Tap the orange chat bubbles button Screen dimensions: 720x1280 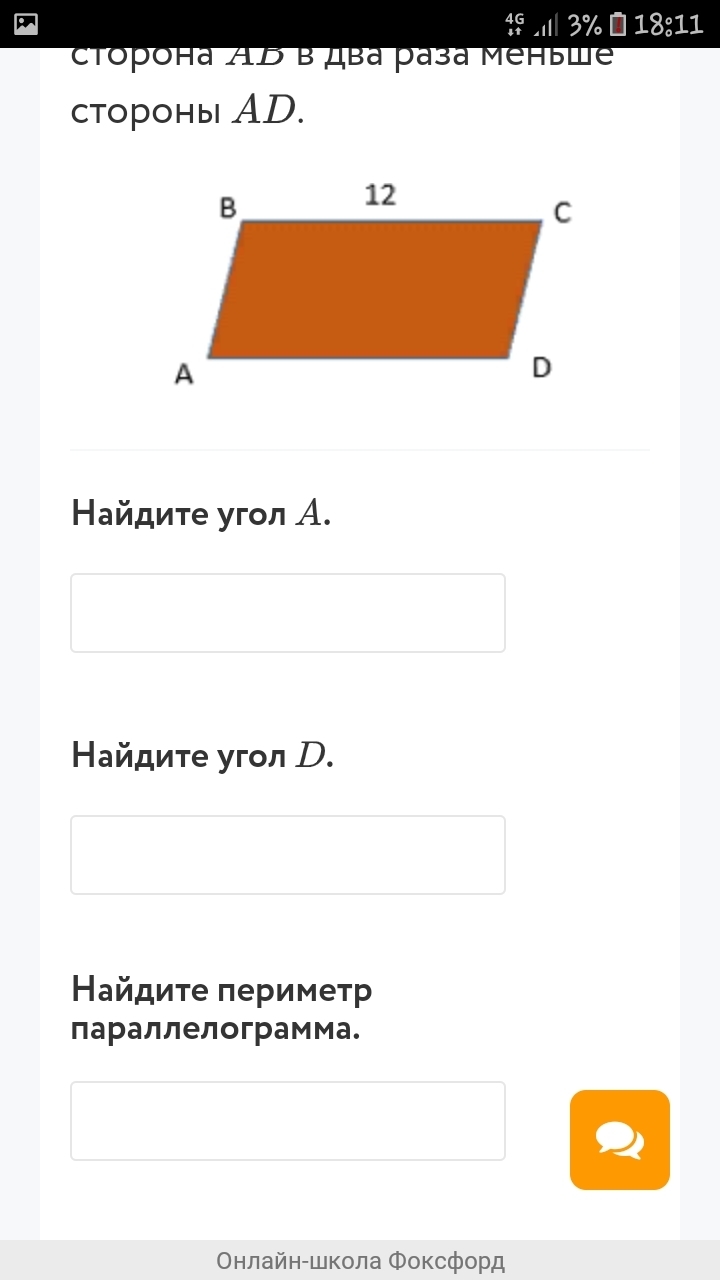[620, 1139]
